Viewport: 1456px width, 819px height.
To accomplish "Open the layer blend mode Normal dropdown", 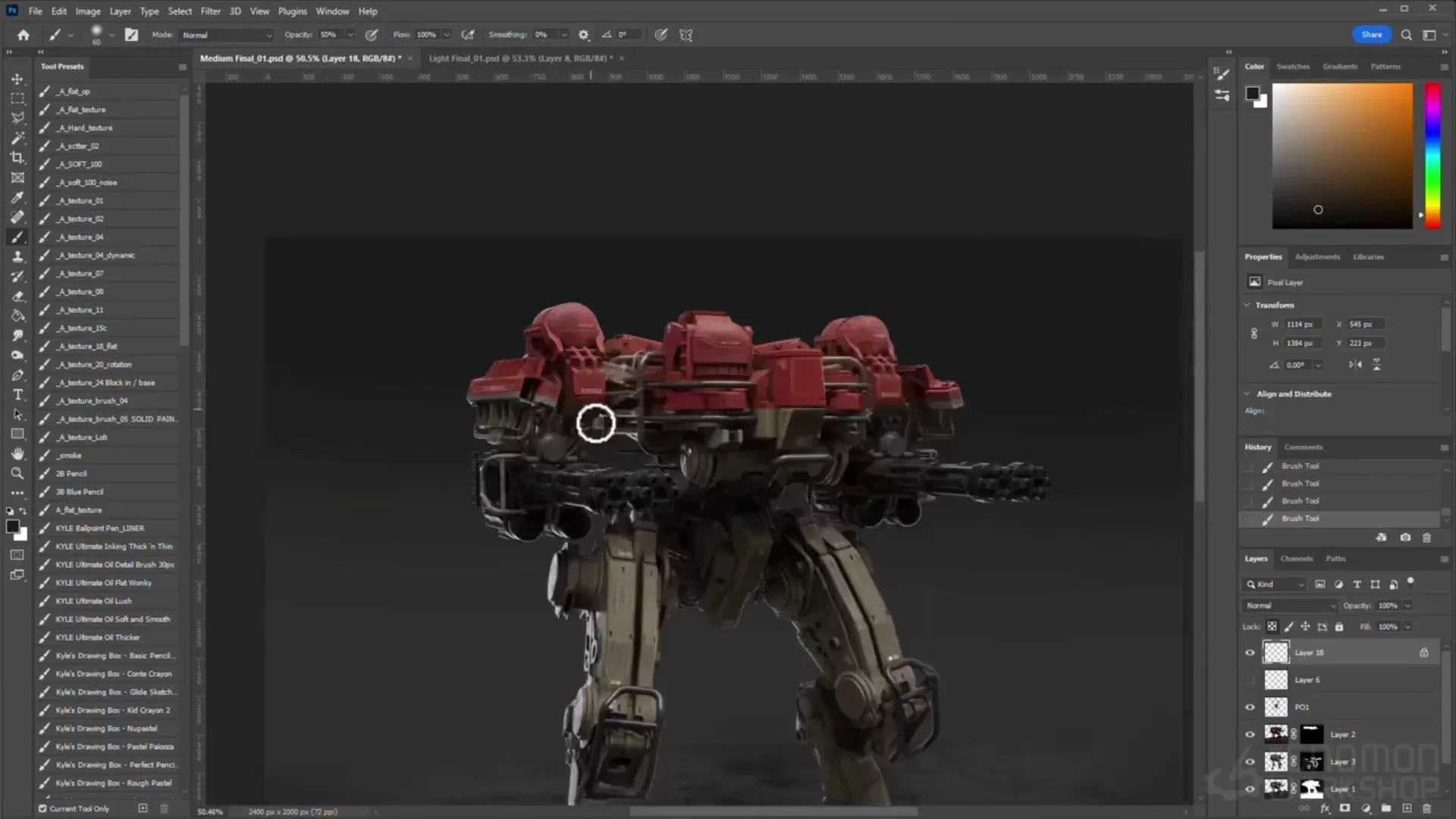I will tap(1290, 606).
